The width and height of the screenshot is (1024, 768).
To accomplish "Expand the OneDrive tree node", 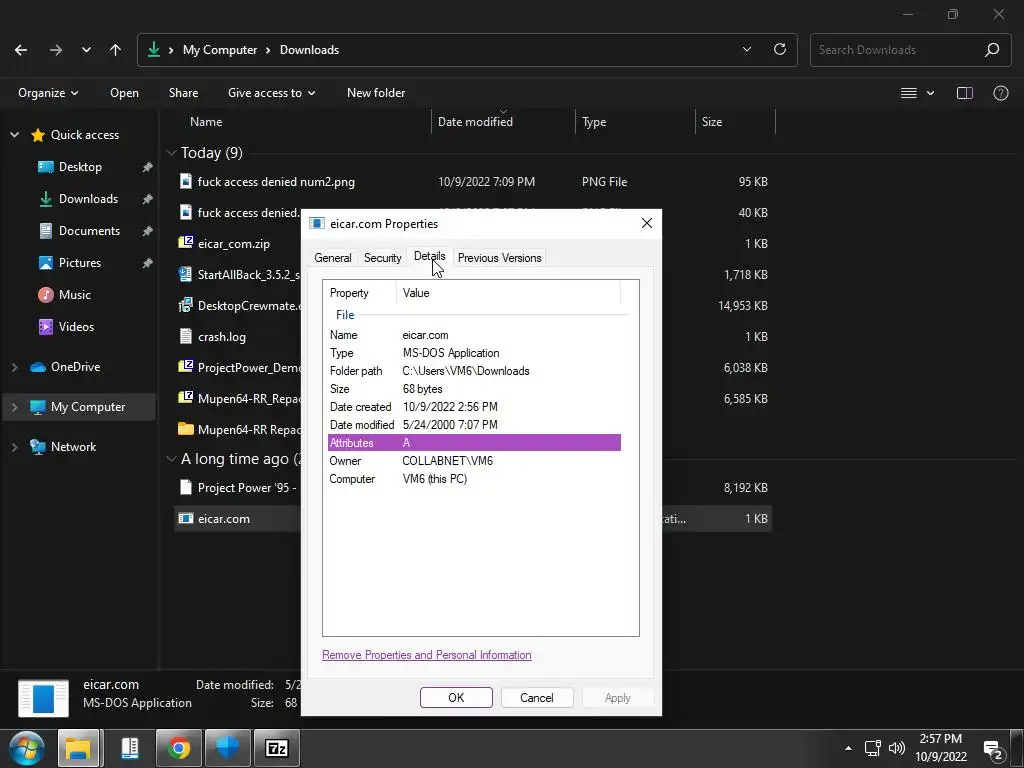I will [x=14, y=367].
